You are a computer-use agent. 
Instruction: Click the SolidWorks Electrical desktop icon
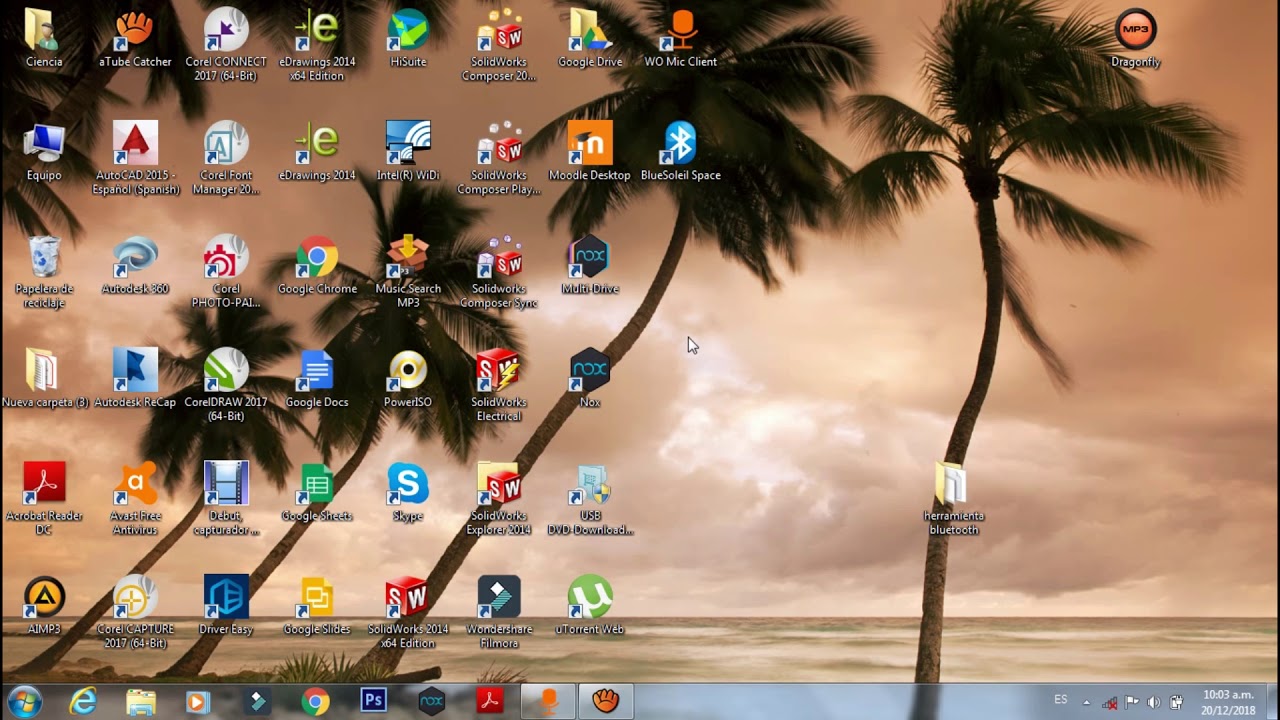(x=499, y=385)
